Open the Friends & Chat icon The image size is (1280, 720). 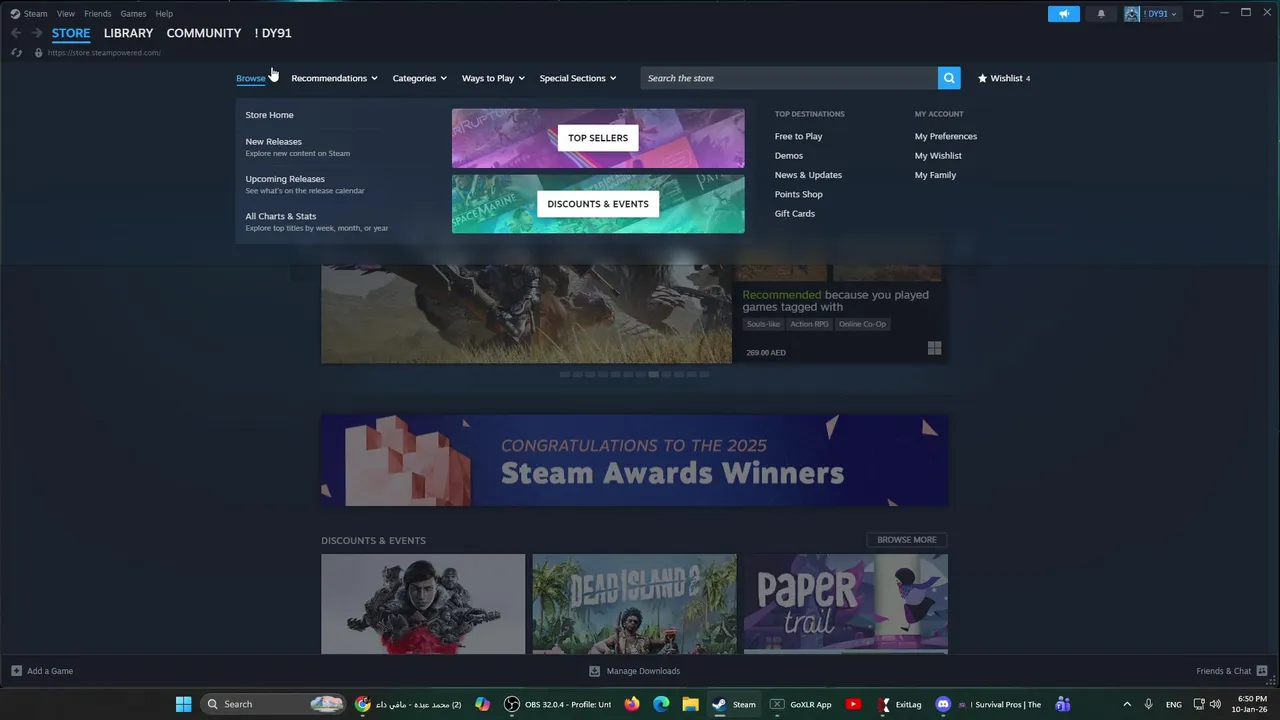coord(1262,671)
